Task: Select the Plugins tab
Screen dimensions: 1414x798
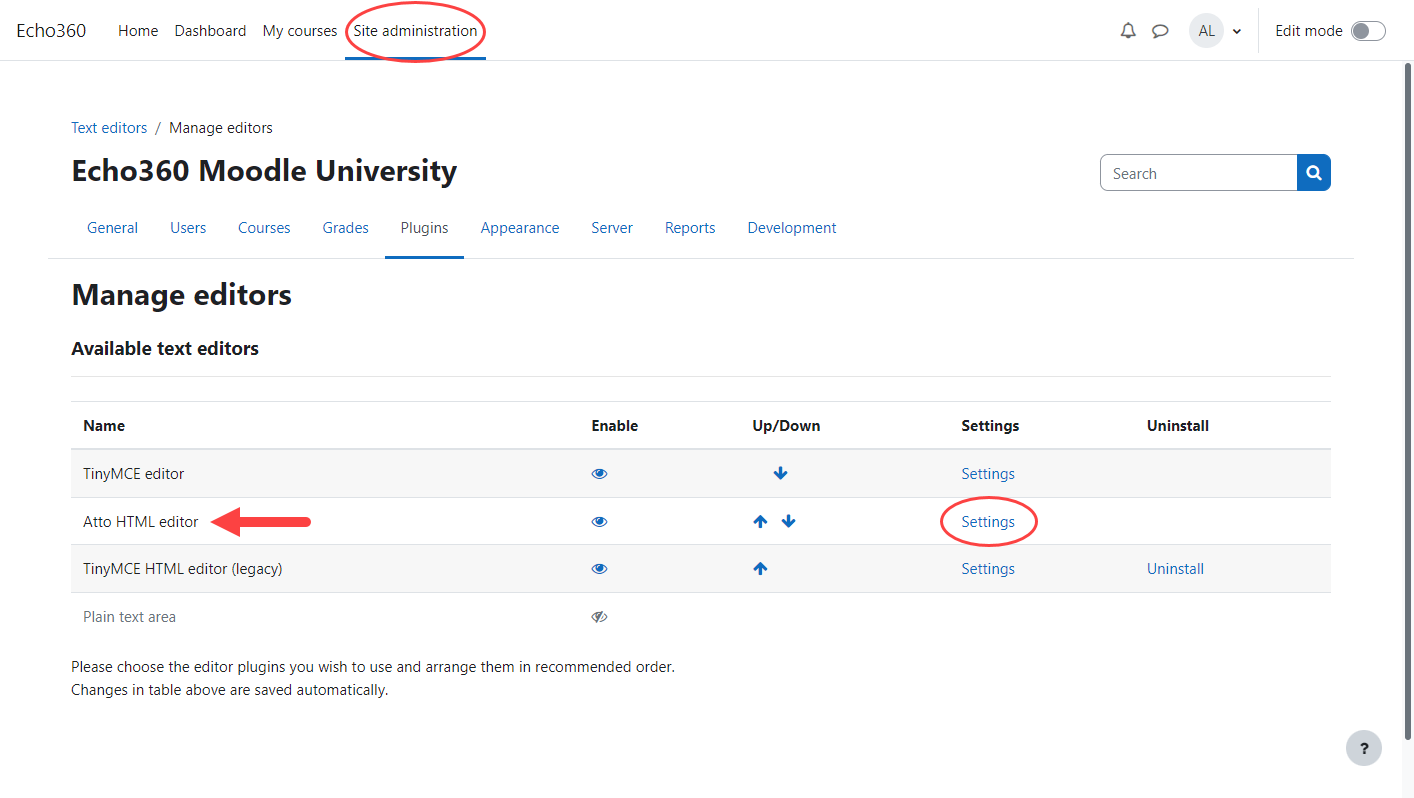Action: 424,228
